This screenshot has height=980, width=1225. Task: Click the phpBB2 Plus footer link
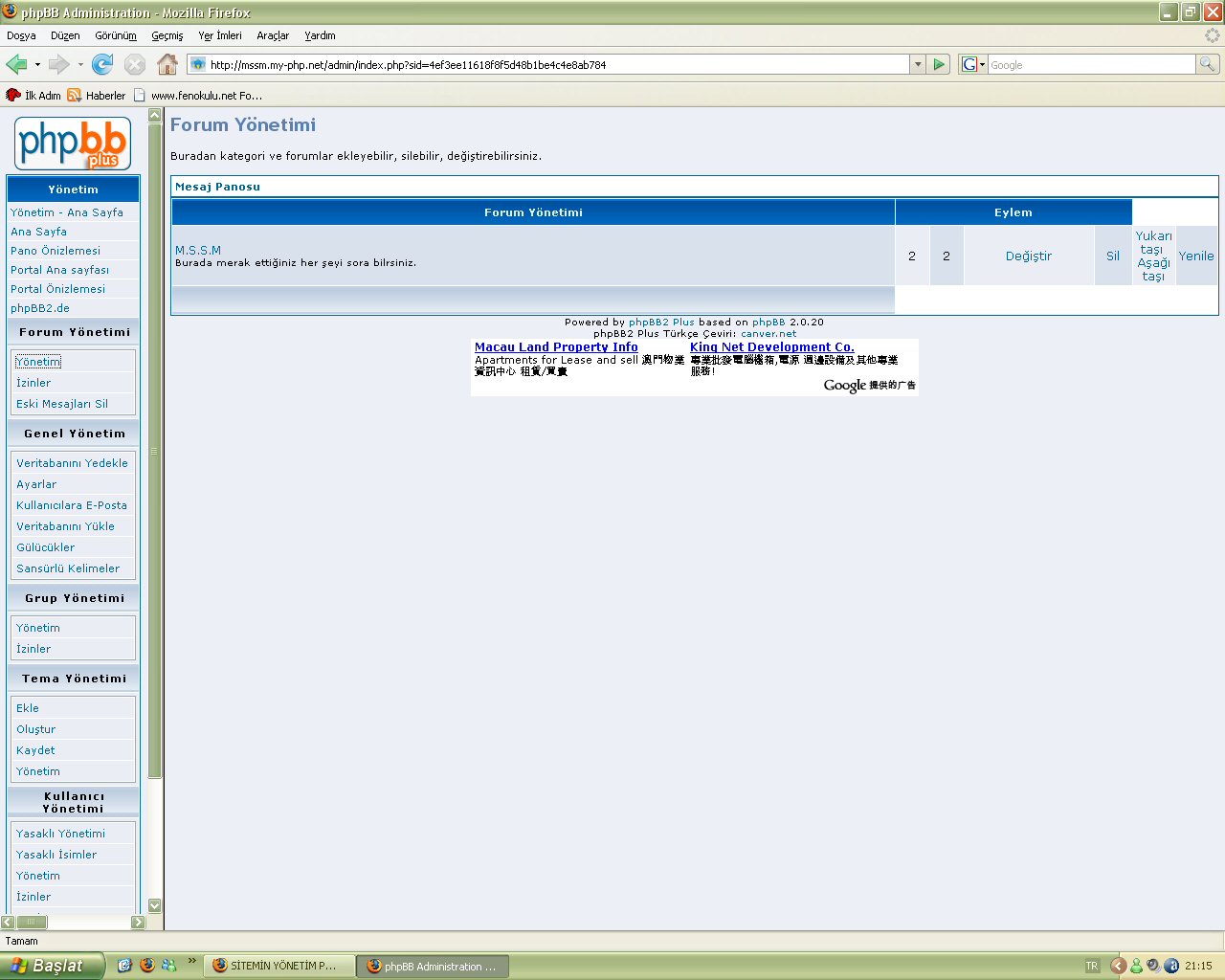[661, 323]
